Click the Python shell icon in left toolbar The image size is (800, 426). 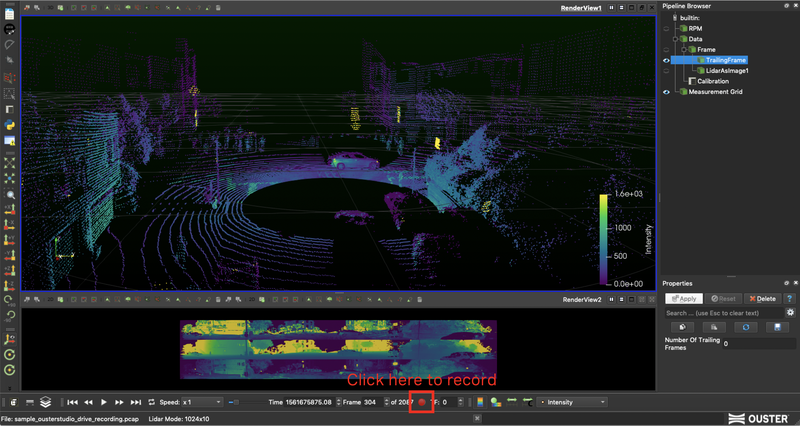(9, 124)
